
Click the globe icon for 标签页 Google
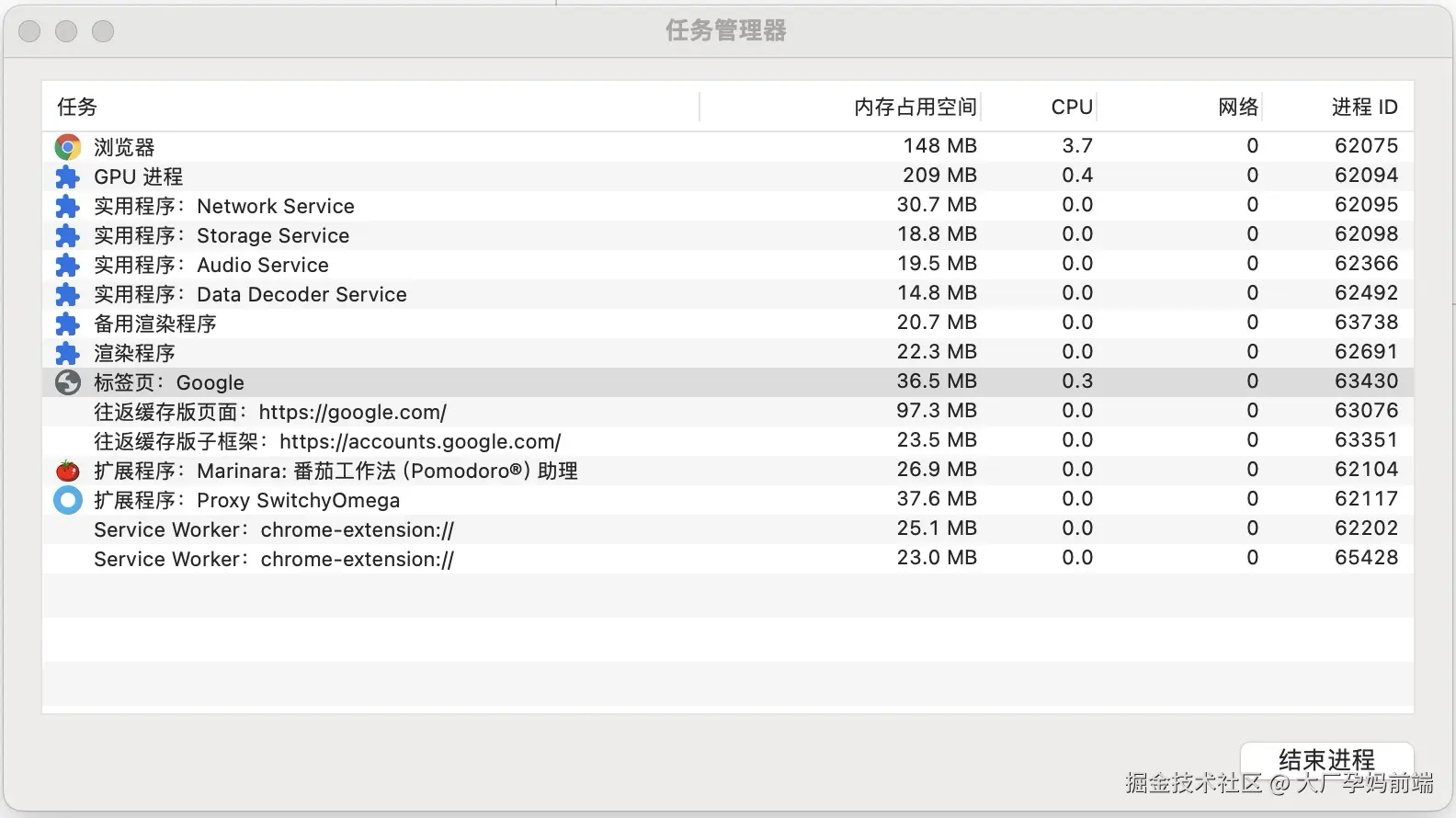(68, 382)
